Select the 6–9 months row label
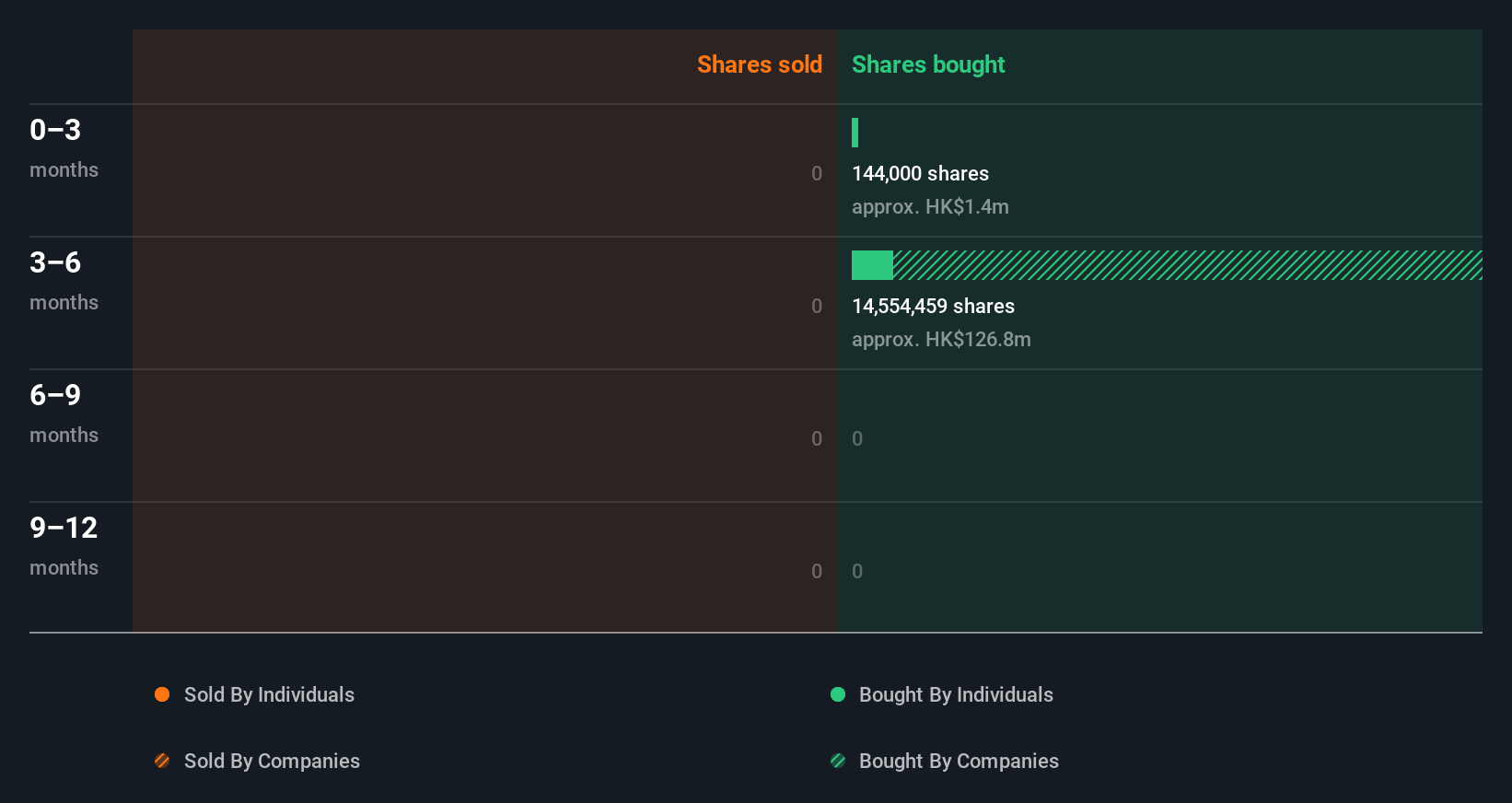Screen dimensions: 1512x803 pos(64,413)
